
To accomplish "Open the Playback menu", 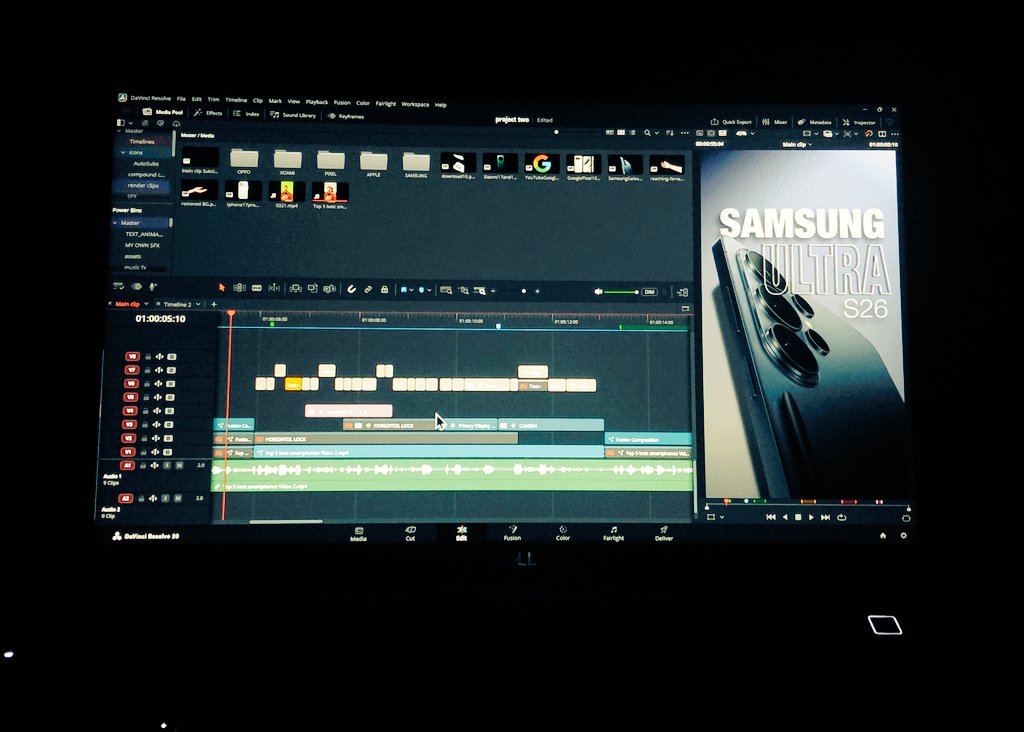I will [x=317, y=102].
